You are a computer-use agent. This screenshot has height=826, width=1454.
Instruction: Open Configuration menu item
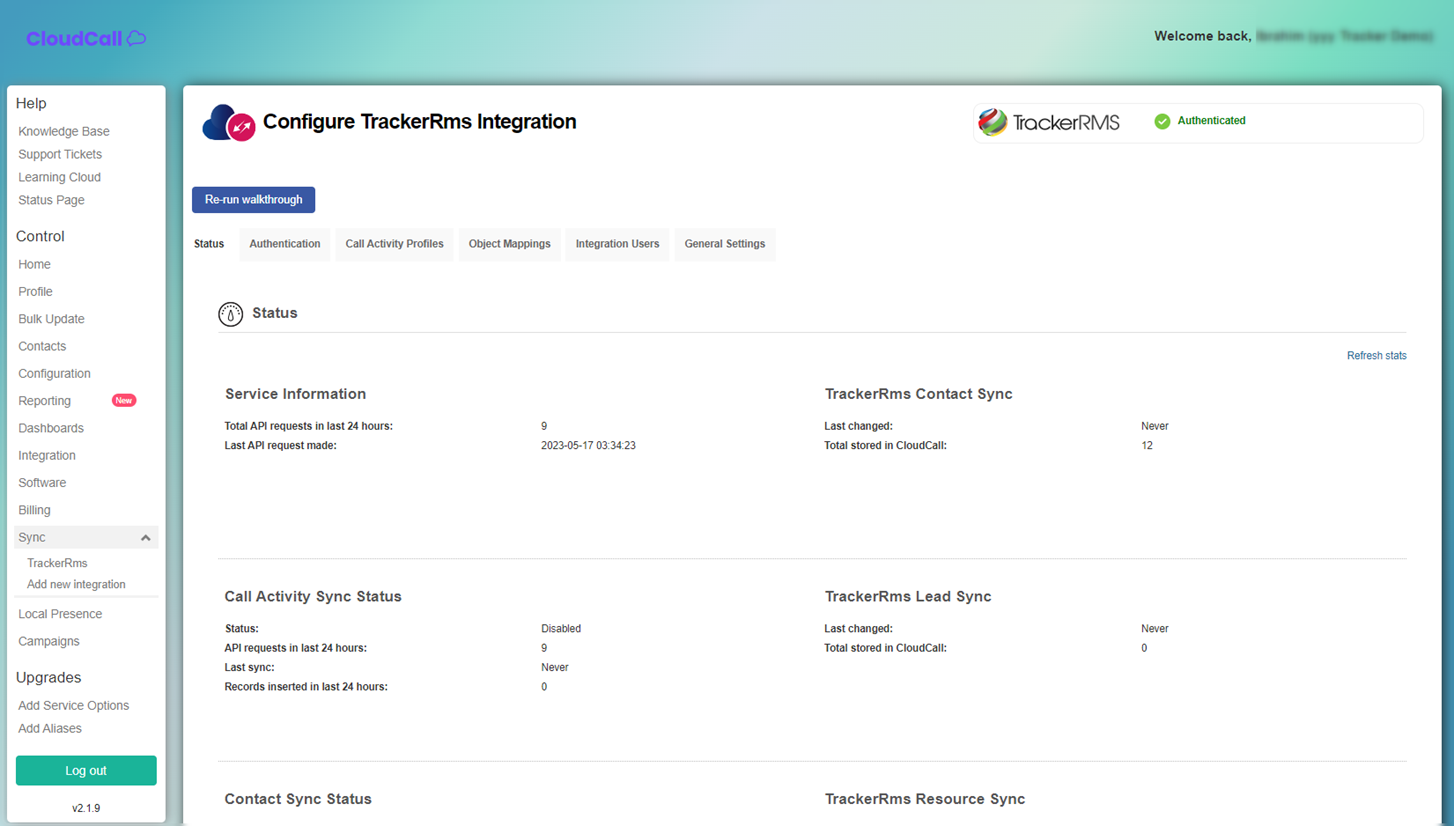click(x=54, y=374)
